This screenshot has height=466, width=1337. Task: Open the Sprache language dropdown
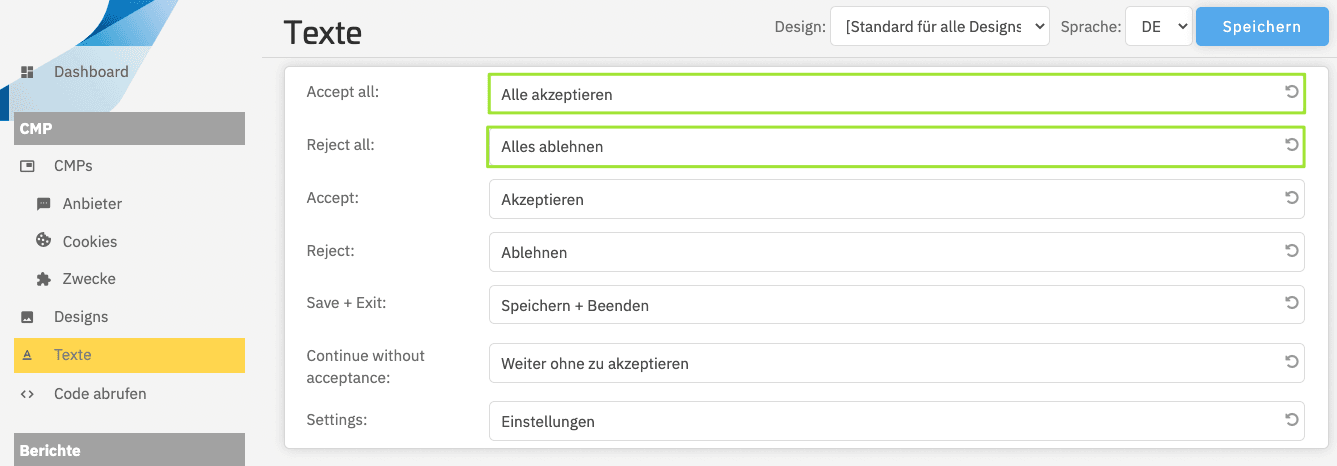pyautogui.click(x=1159, y=27)
